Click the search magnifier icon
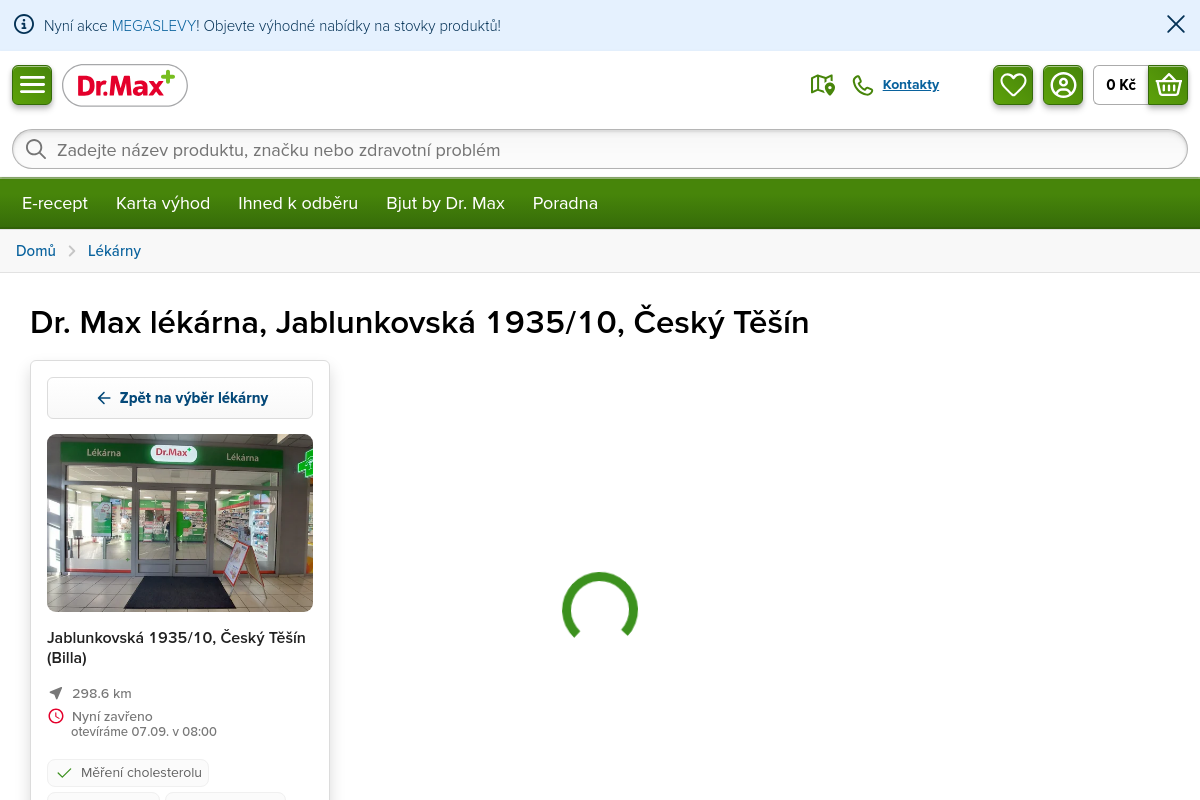Viewport: 1200px width, 800px height. point(36,149)
